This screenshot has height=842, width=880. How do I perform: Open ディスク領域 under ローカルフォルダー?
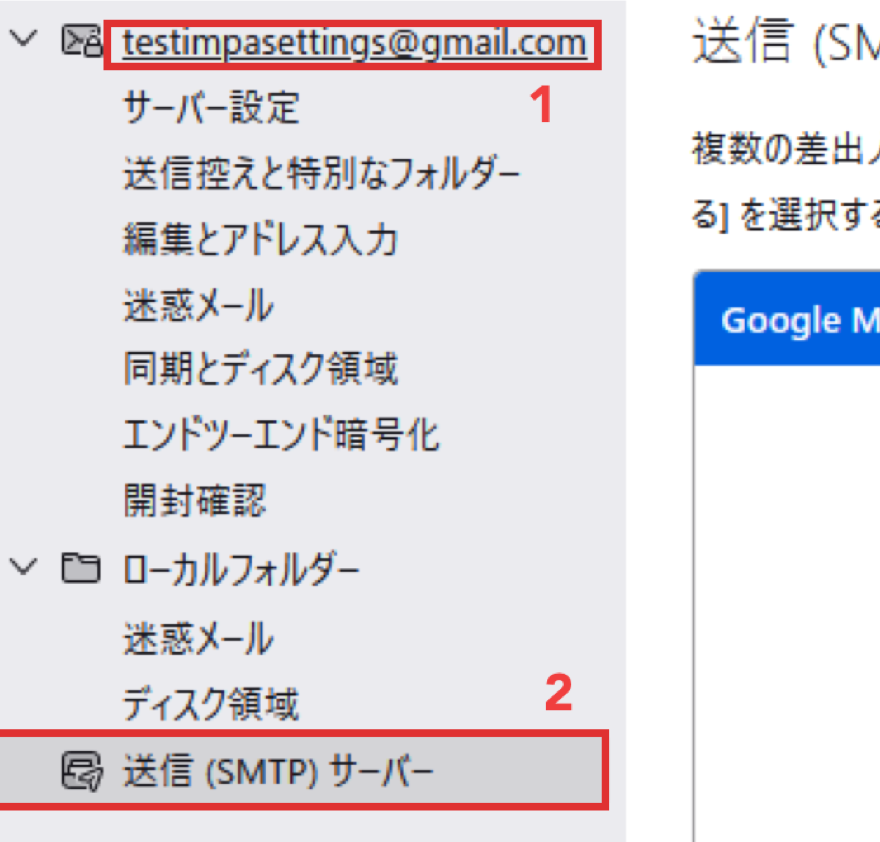(x=211, y=704)
